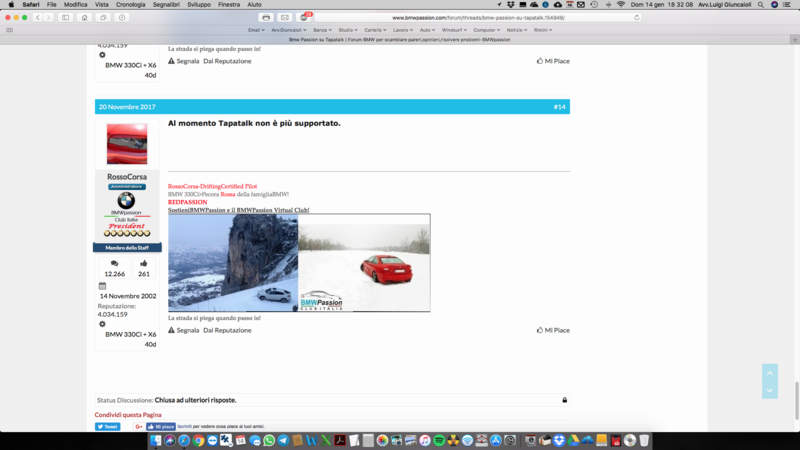The image size is (800, 450).
Task: Click Dai Reputazione under post #14
Action: click(x=227, y=330)
